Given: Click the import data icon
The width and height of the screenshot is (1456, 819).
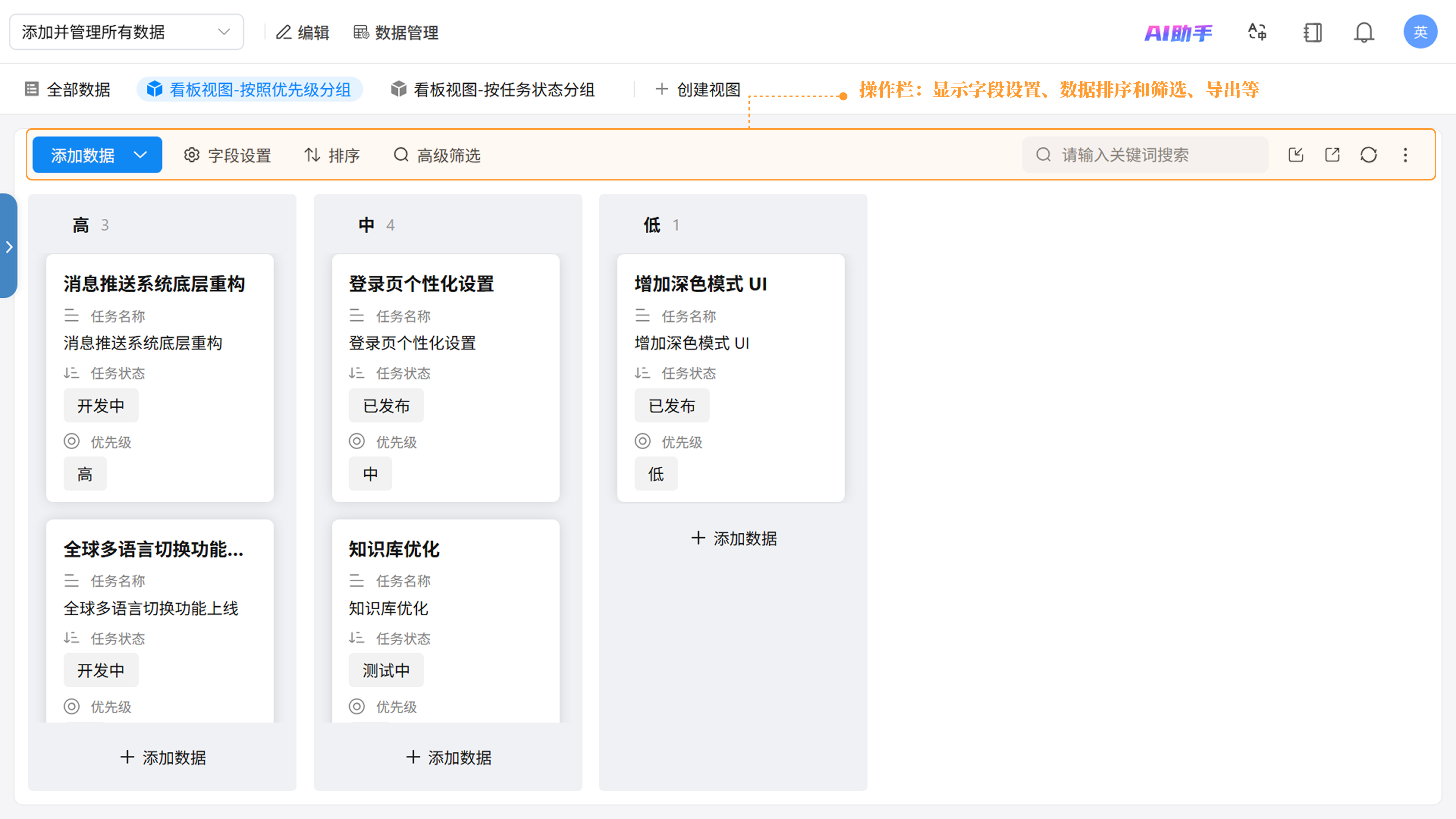Looking at the screenshot, I should (x=1296, y=155).
